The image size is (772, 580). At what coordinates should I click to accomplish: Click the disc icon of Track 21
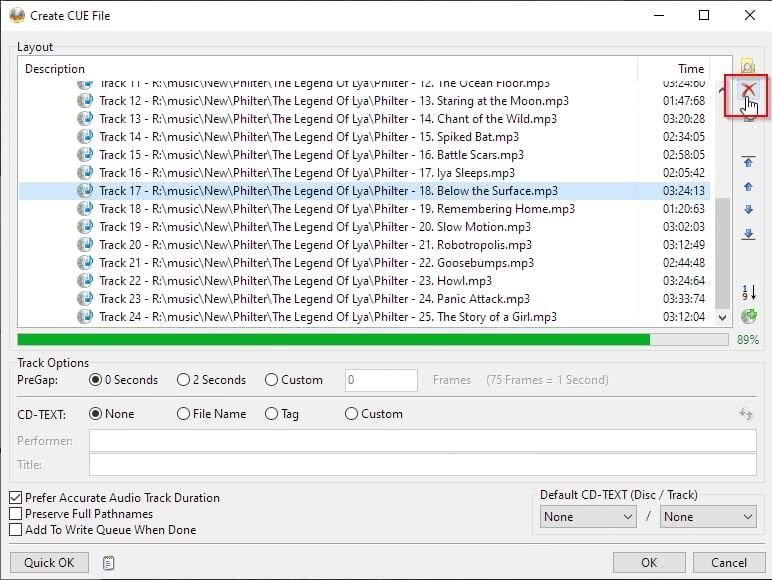(x=85, y=262)
